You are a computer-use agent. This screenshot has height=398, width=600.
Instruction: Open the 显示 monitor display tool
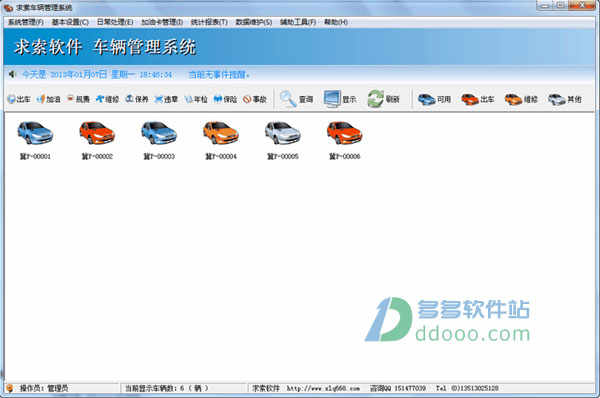click(x=340, y=99)
